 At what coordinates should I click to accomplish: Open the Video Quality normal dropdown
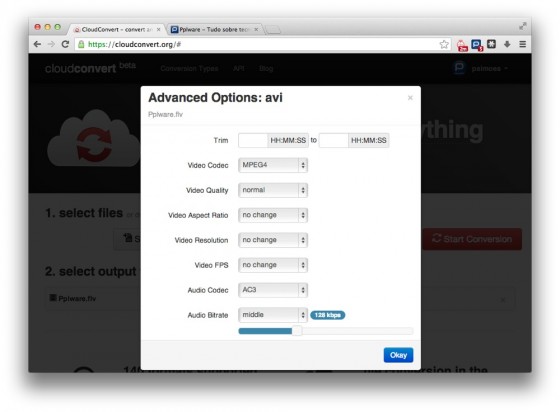273,190
